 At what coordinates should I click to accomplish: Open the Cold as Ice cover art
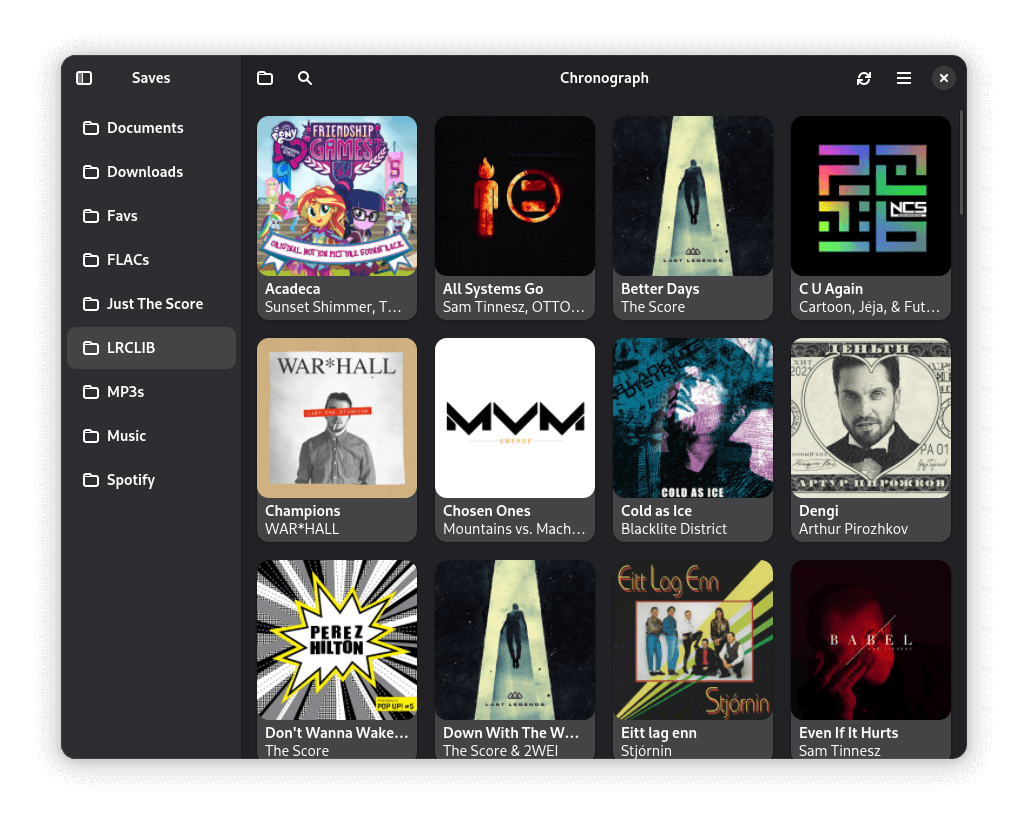pos(693,418)
